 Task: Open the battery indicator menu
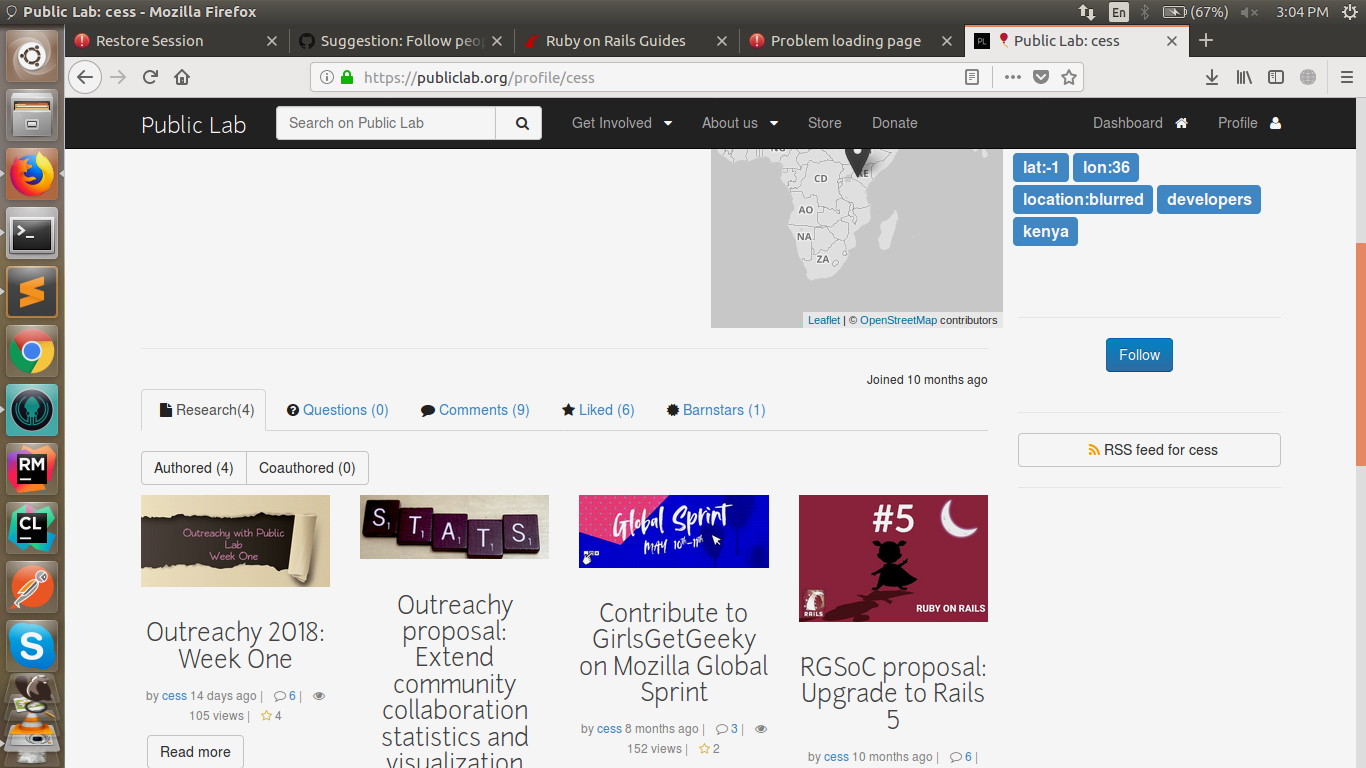point(1195,12)
